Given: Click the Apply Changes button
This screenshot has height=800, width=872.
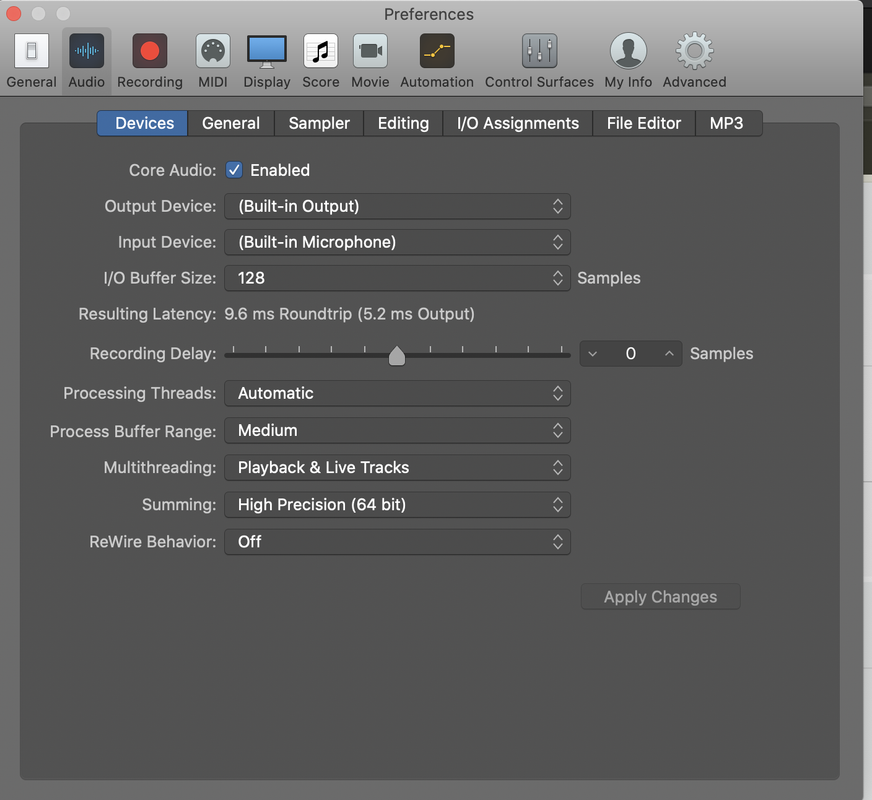Looking at the screenshot, I should click(661, 597).
